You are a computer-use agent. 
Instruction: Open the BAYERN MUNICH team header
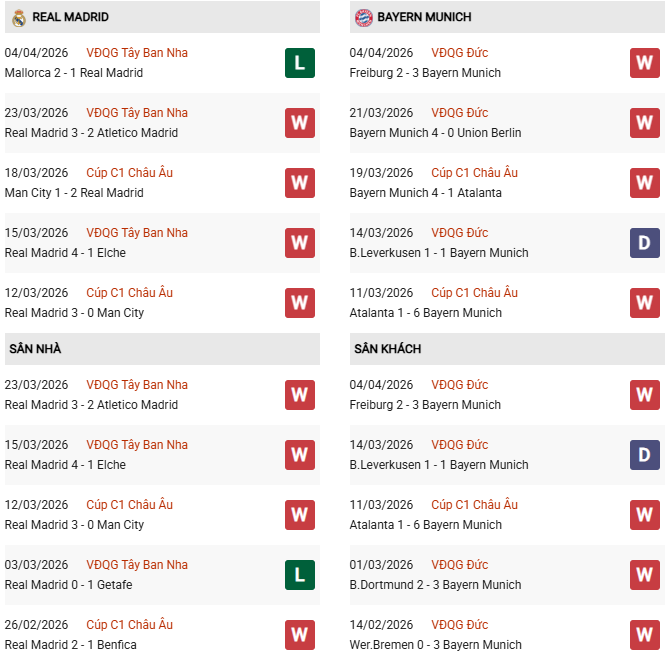pyautogui.click(x=424, y=17)
